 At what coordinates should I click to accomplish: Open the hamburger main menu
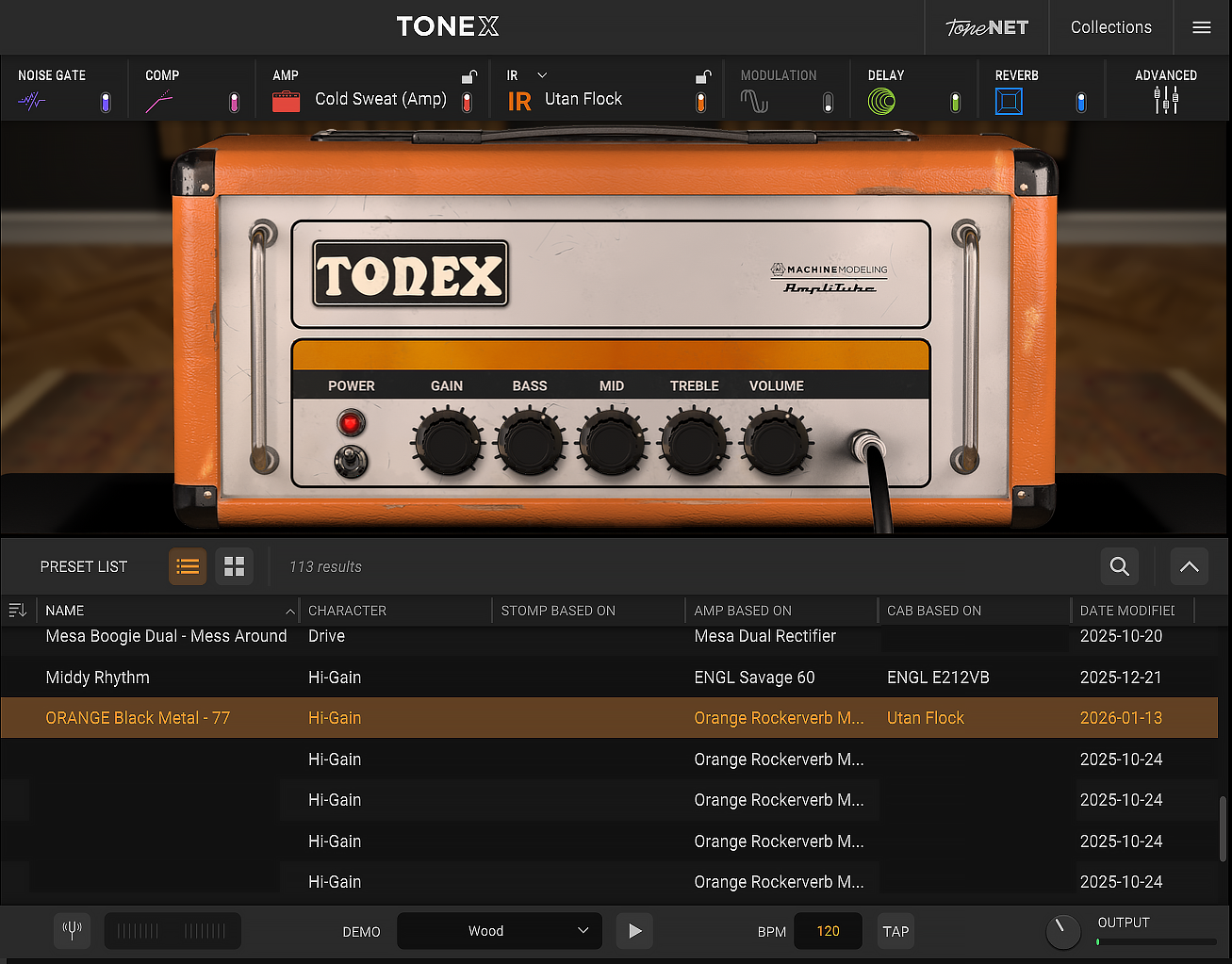(x=1202, y=27)
